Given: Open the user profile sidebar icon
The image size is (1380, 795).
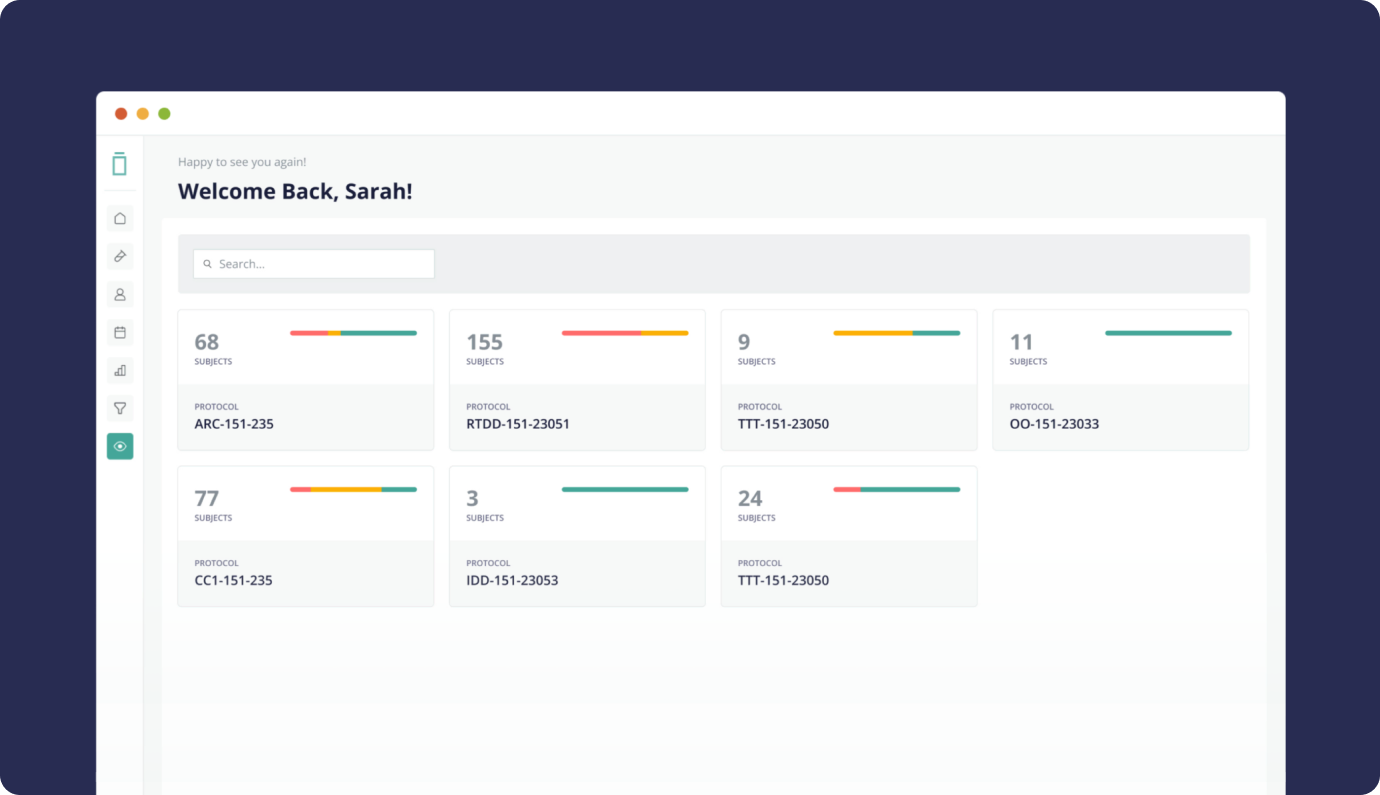Looking at the screenshot, I should (x=120, y=294).
